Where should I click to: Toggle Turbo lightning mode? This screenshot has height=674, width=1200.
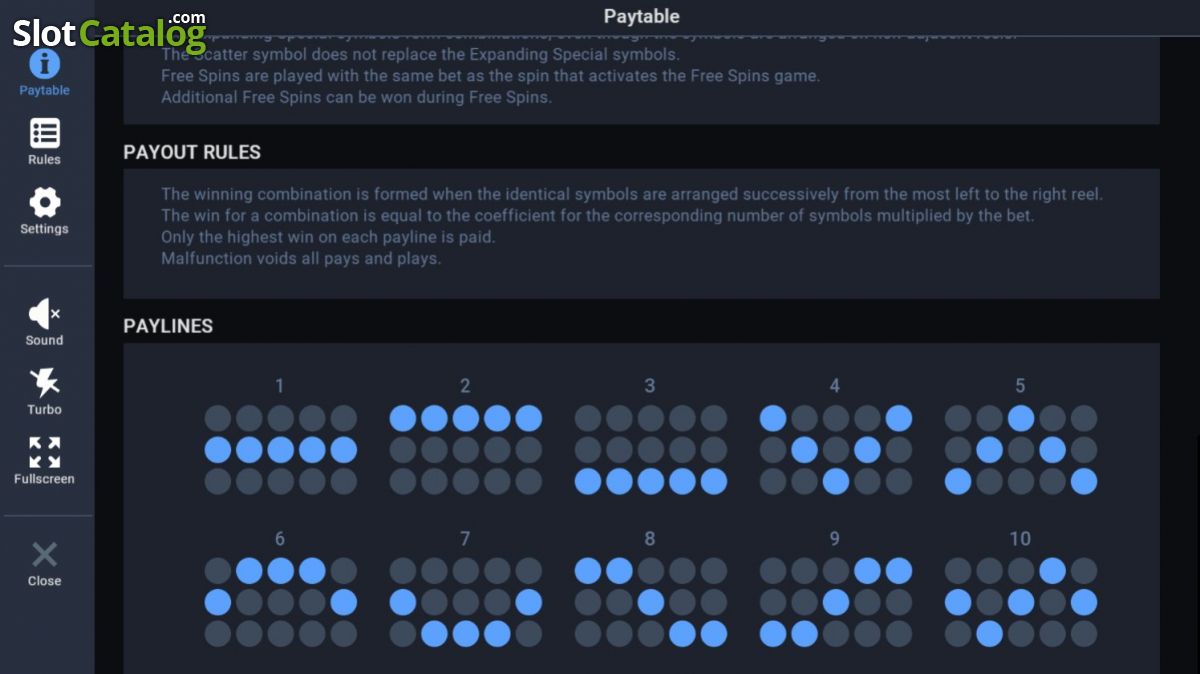pos(44,382)
